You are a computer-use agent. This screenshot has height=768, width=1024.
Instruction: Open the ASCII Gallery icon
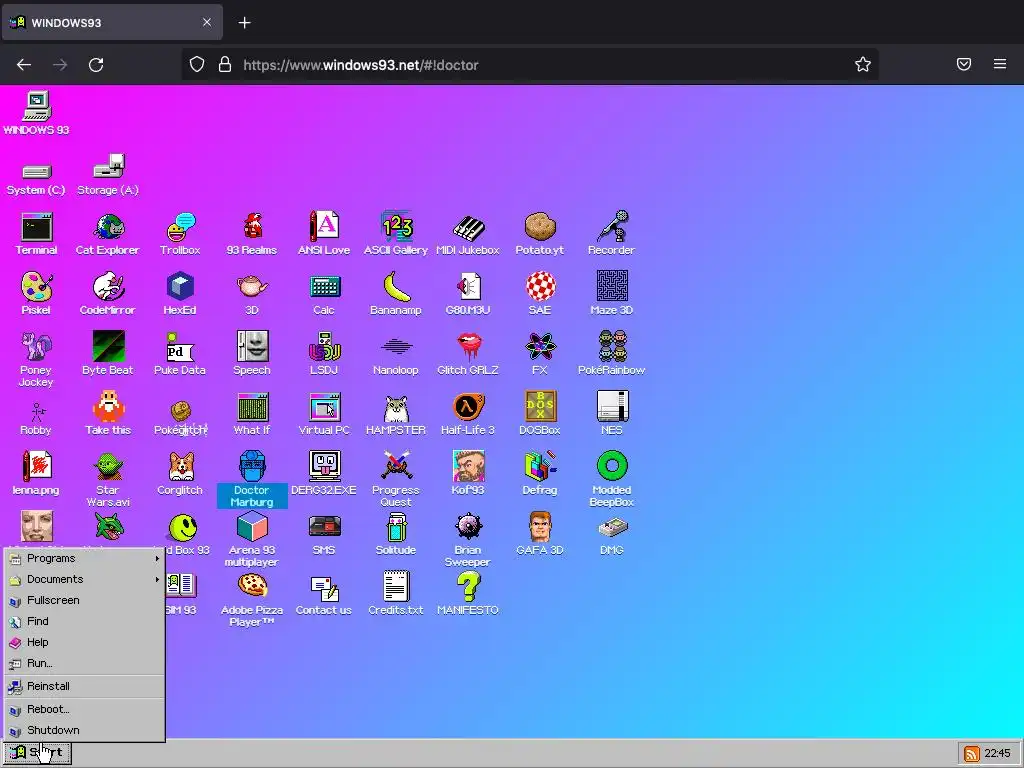click(396, 234)
